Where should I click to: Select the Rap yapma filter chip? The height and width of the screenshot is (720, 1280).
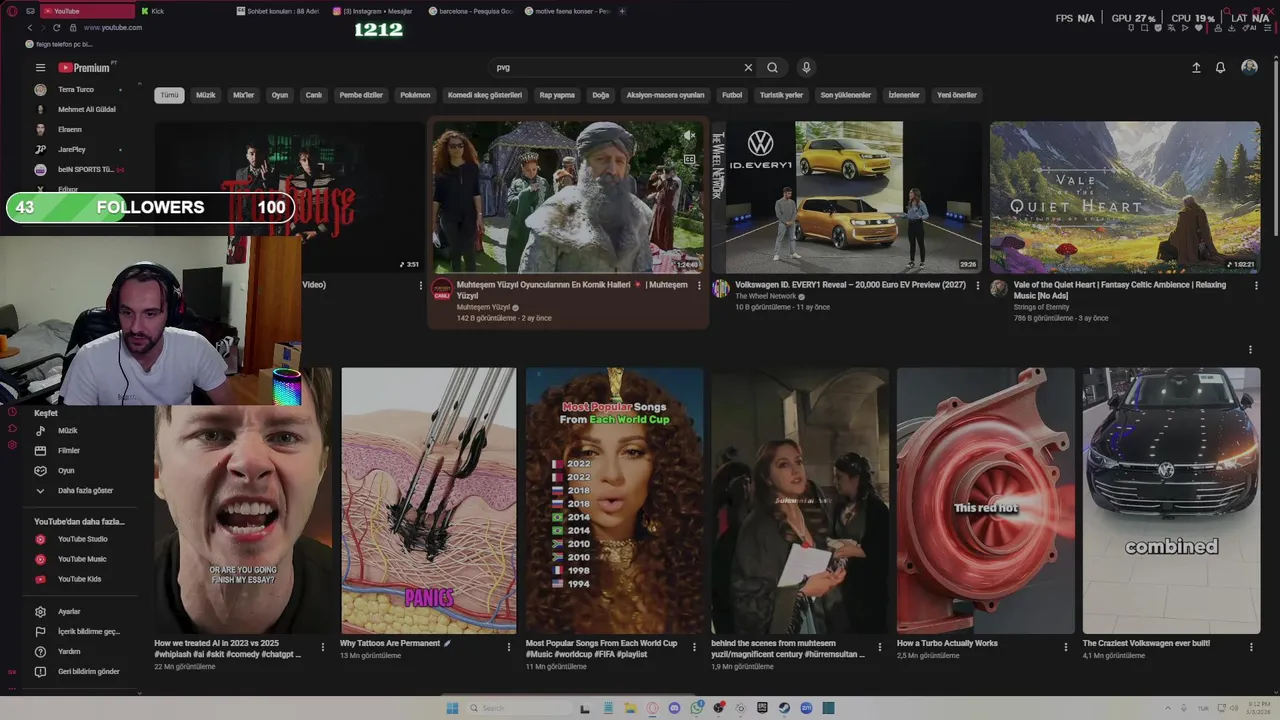point(557,95)
